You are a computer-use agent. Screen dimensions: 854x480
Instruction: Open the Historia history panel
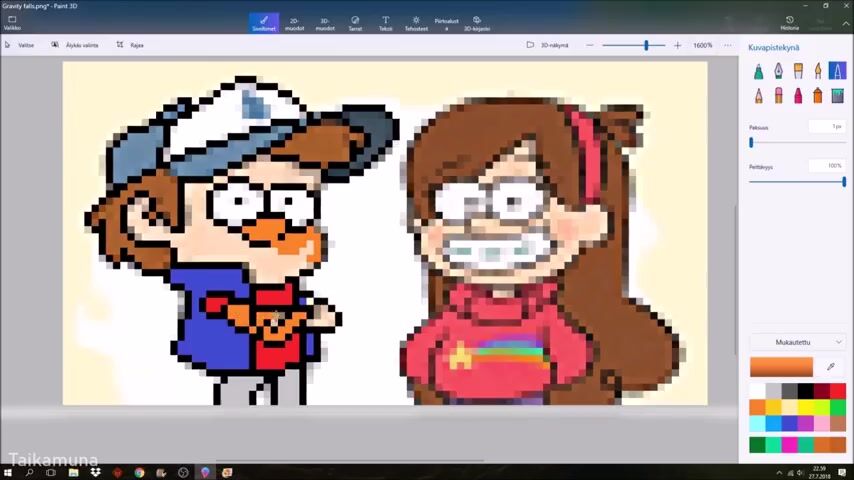pyautogui.click(x=790, y=23)
